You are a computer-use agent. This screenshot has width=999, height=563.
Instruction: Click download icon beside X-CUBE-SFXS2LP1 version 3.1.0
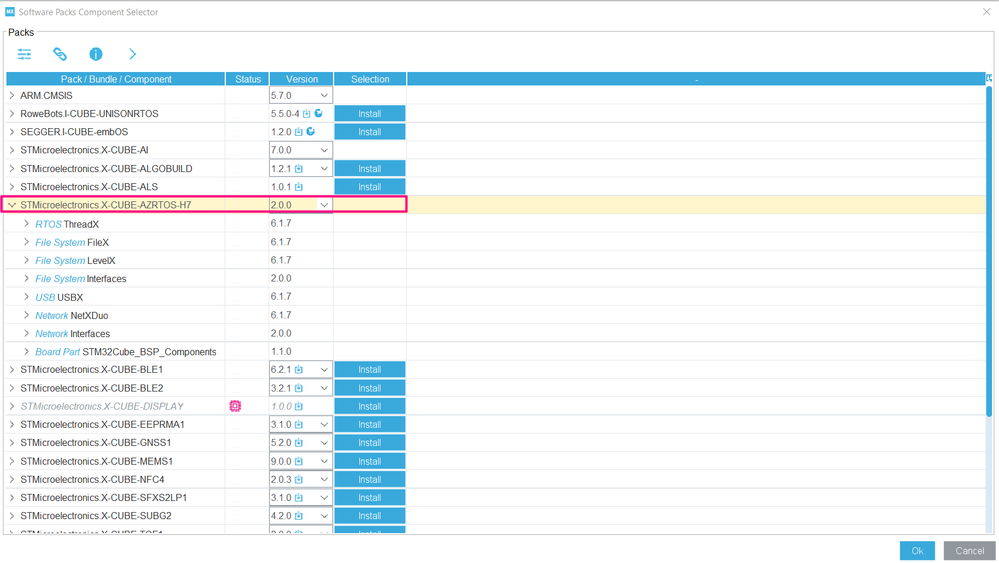(x=298, y=497)
